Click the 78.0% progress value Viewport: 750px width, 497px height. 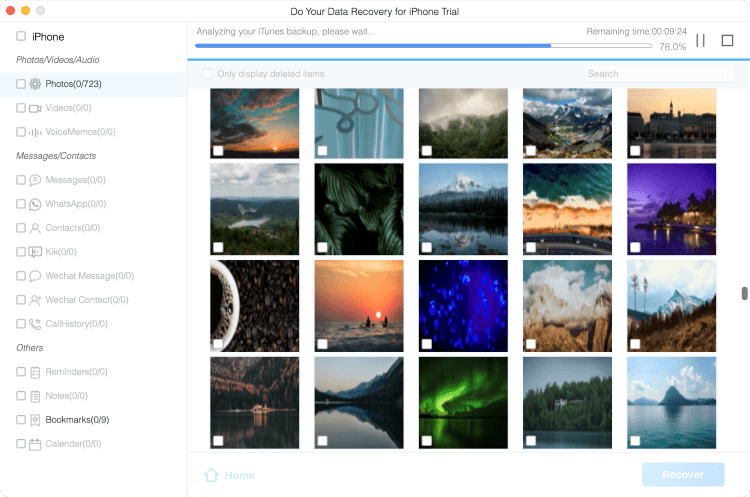click(x=673, y=47)
